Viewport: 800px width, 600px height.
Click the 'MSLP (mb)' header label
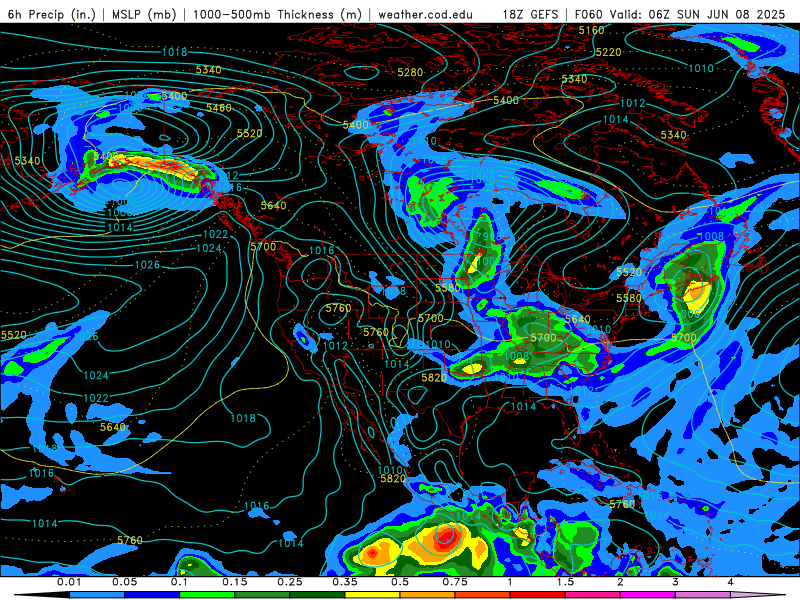click(144, 14)
